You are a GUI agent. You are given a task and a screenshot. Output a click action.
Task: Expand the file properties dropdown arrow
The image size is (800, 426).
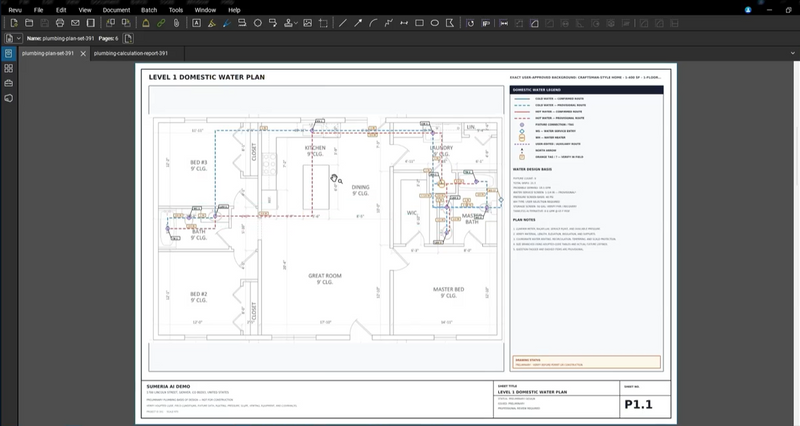tap(19, 38)
